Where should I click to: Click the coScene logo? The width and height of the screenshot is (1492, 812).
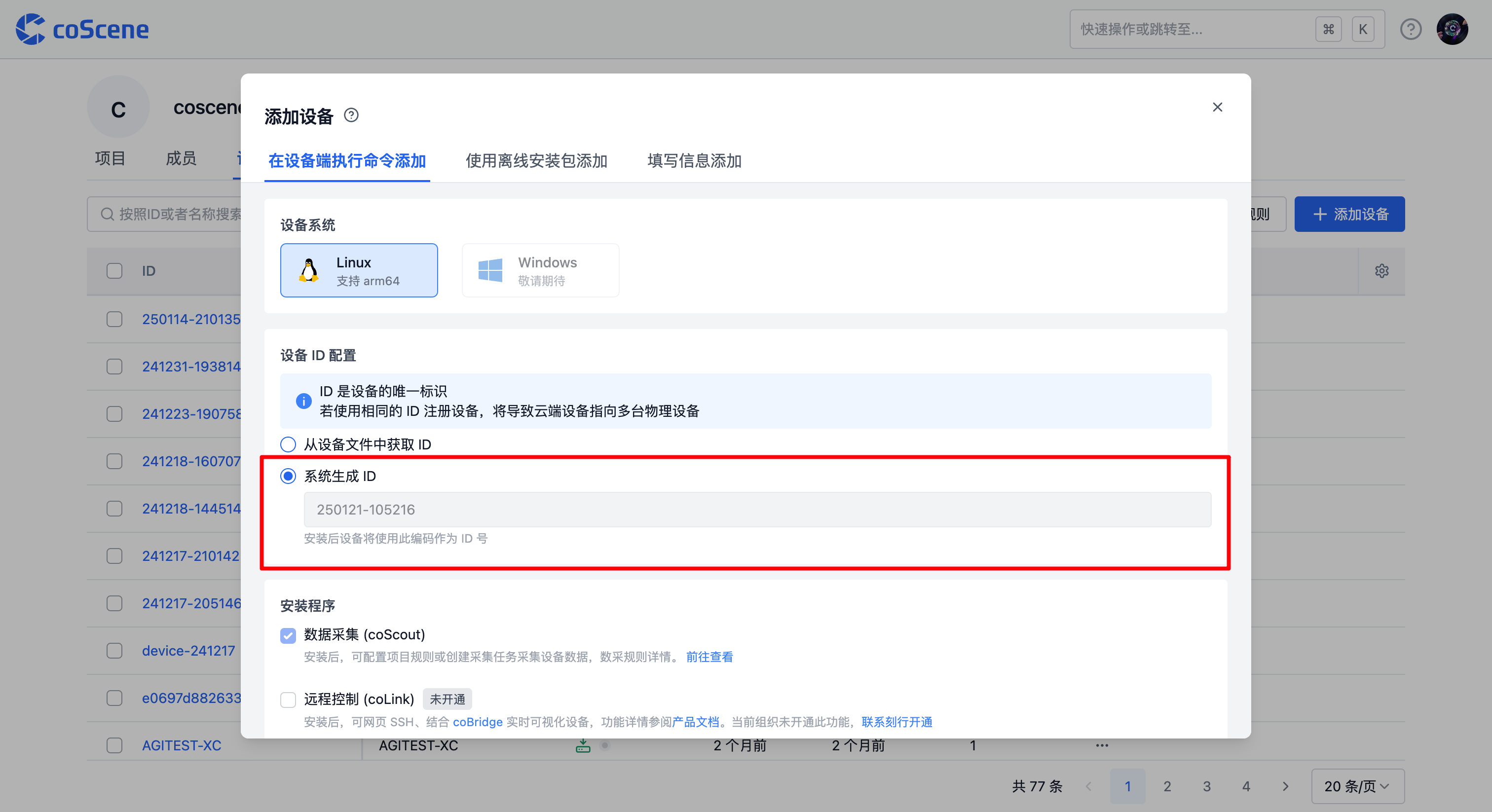pyautogui.click(x=82, y=29)
